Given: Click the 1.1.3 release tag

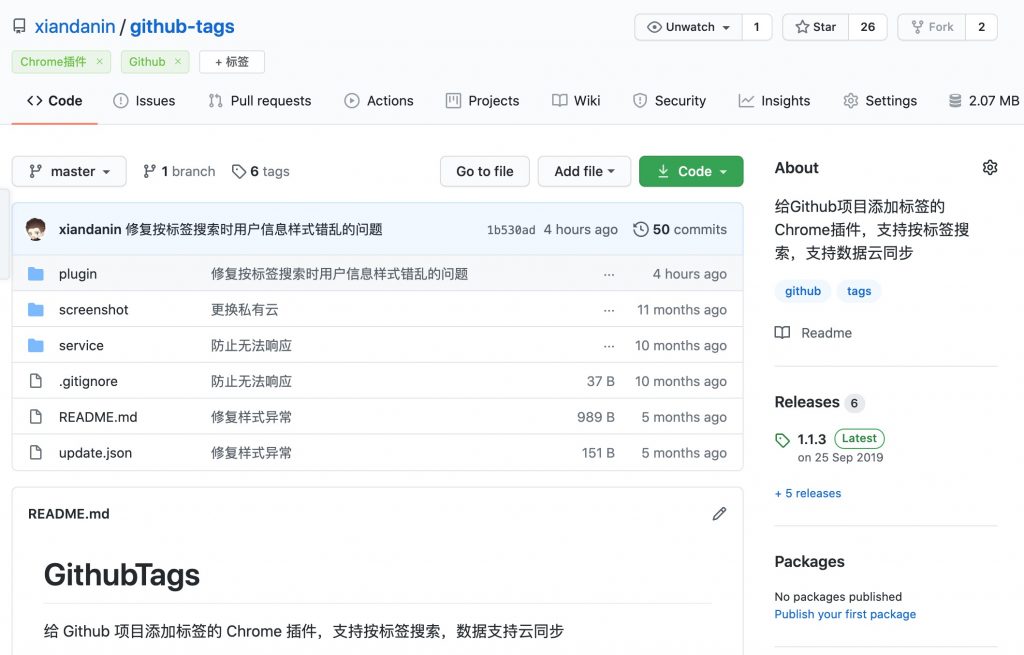Looking at the screenshot, I should click(811, 439).
